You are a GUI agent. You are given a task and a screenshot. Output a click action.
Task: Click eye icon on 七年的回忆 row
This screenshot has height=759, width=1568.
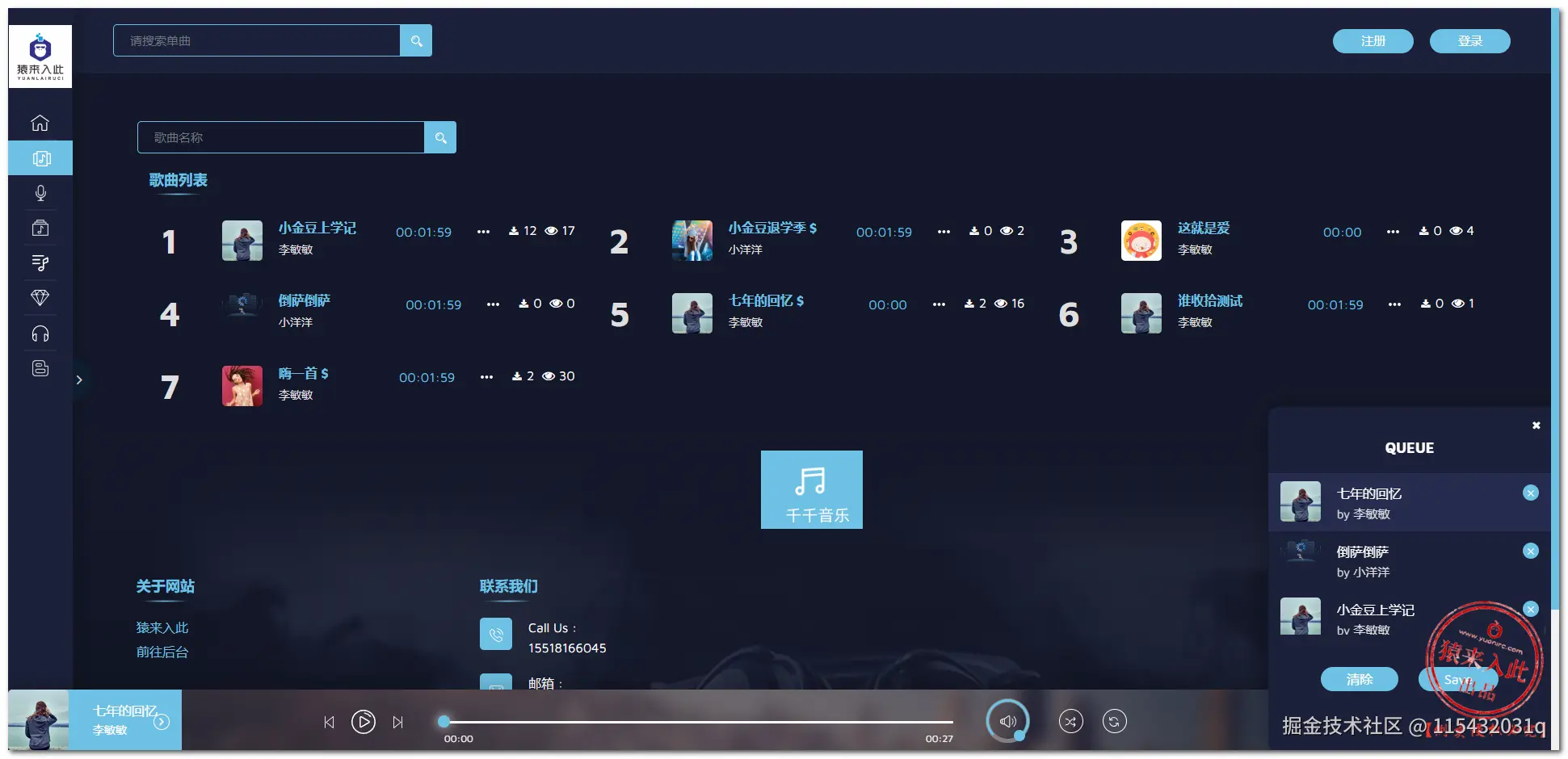[1001, 304]
